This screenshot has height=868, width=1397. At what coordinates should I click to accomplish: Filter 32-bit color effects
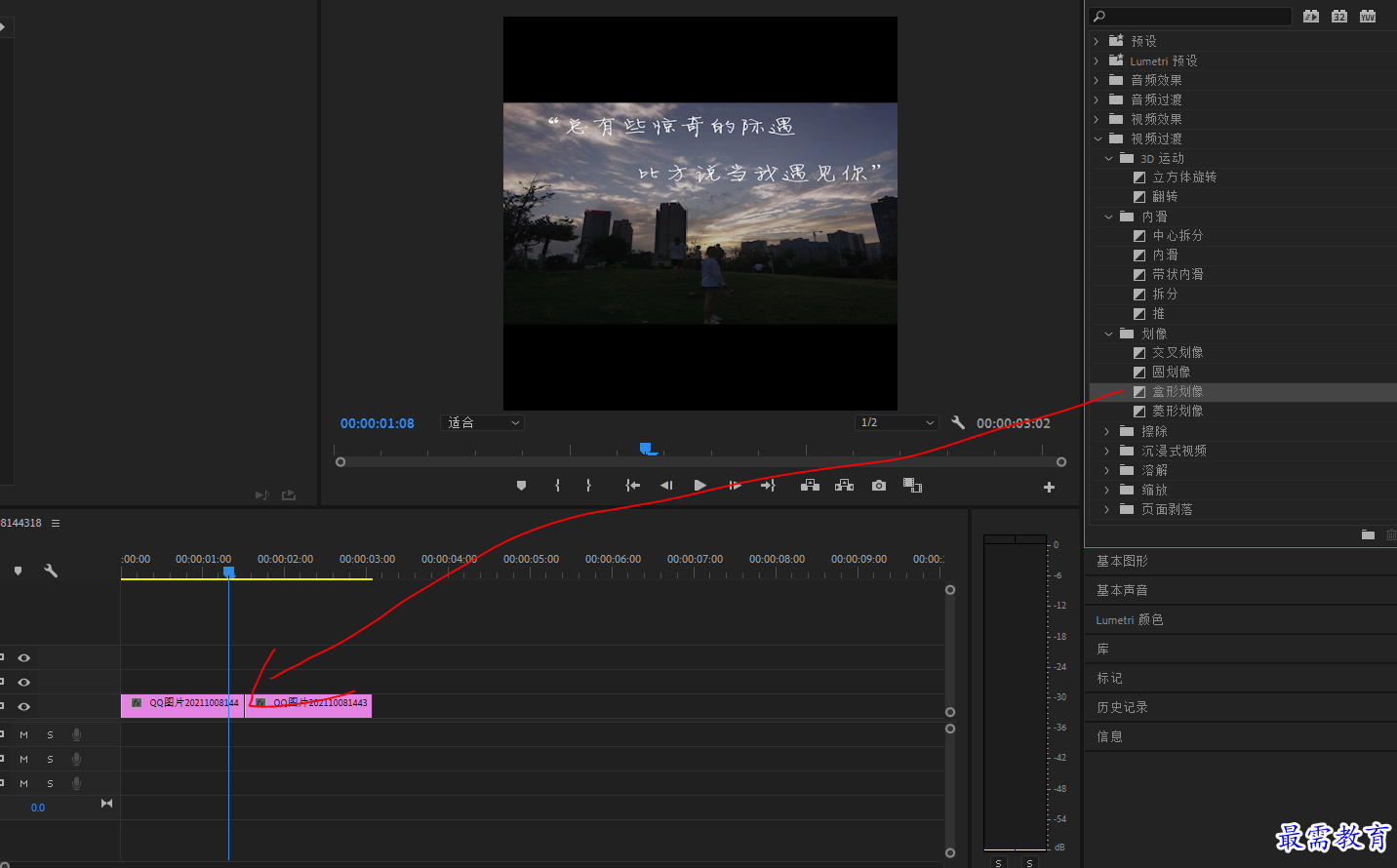[x=1339, y=17]
